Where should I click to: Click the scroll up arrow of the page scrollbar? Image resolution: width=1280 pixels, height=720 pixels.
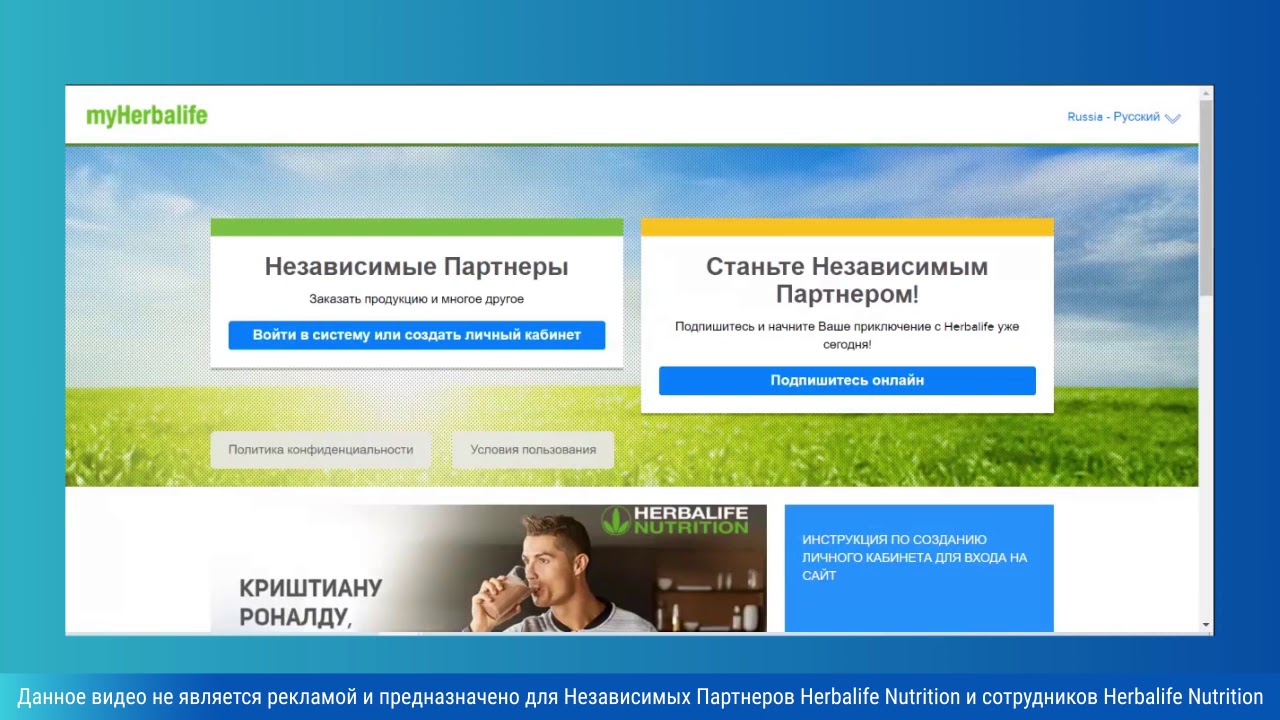1206,94
